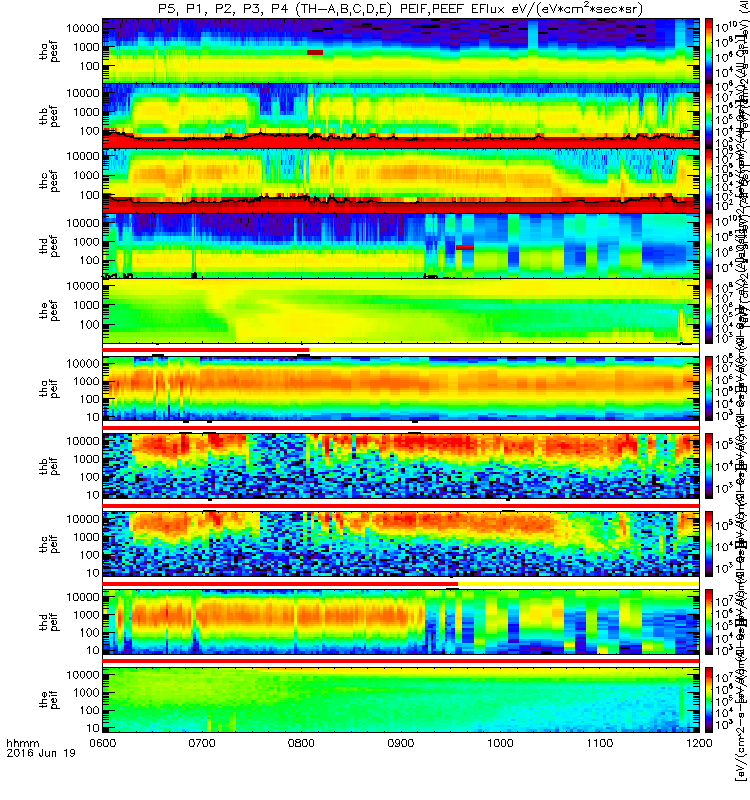
Task: Select the 'tha peef' panel label
Action: pyautogui.click(x=49, y=52)
